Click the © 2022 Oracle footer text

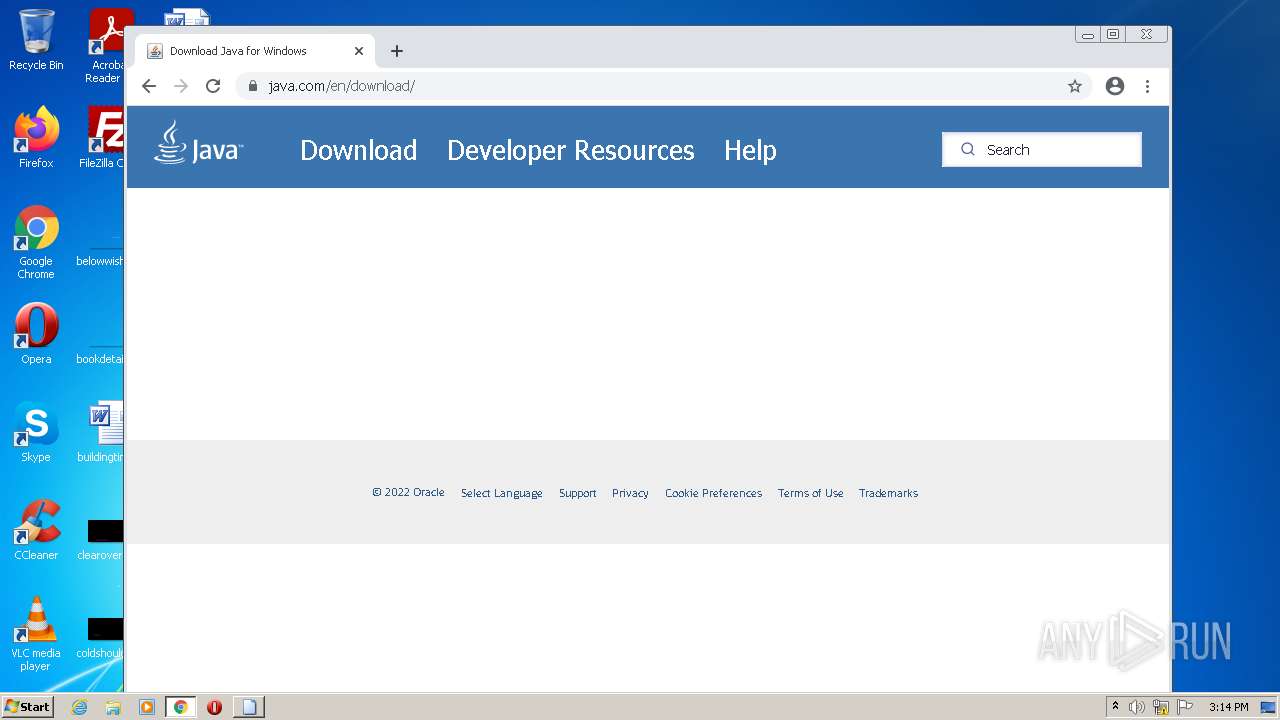(408, 492)
